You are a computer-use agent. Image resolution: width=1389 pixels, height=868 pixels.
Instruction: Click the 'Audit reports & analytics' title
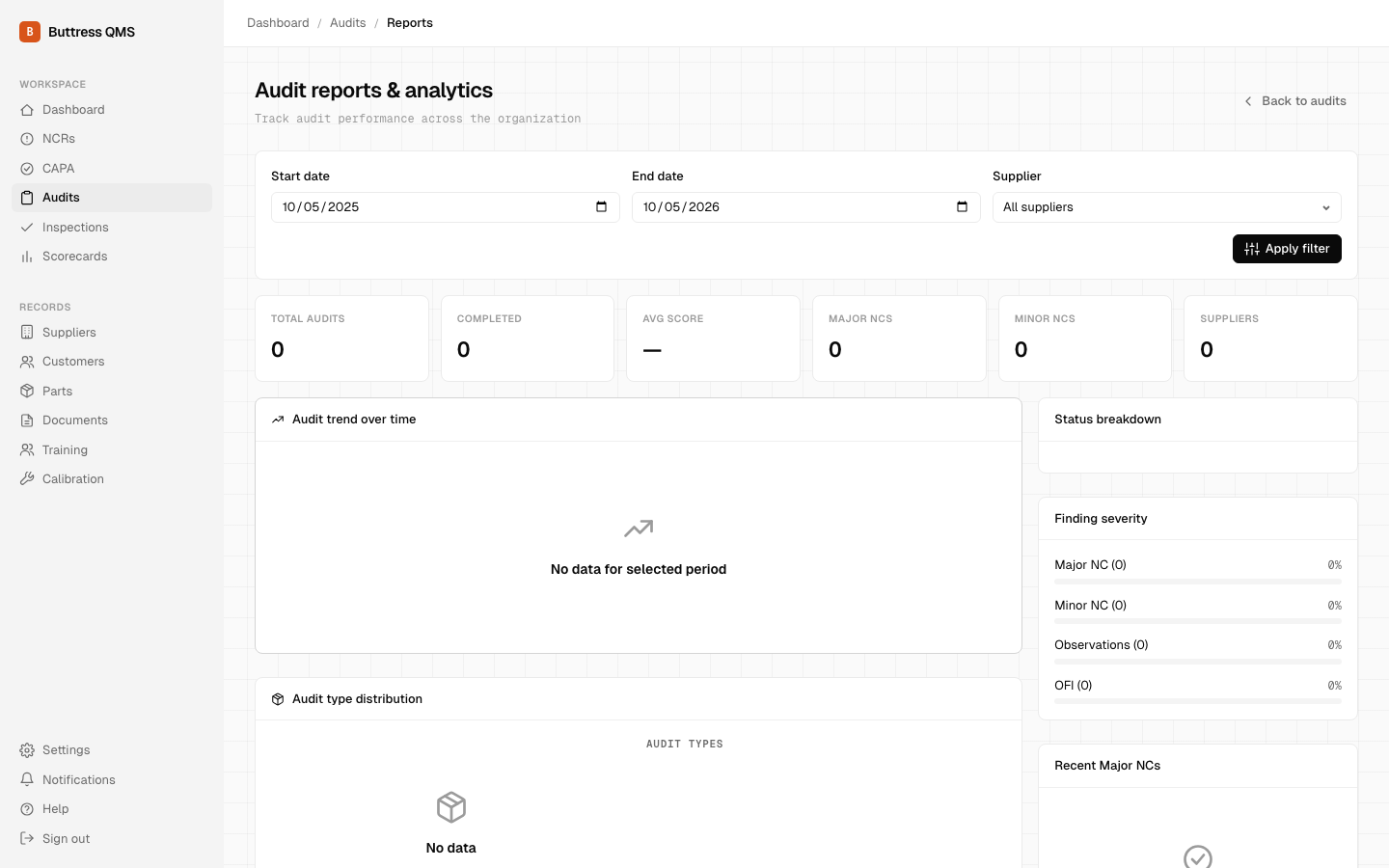374,91
